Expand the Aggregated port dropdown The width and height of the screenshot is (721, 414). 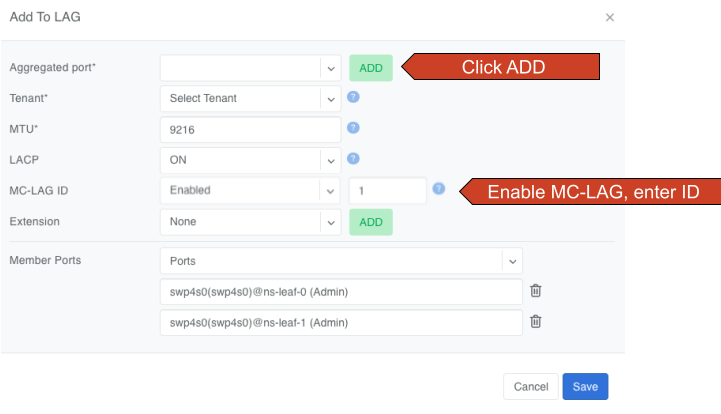click(x=330, y=68)
